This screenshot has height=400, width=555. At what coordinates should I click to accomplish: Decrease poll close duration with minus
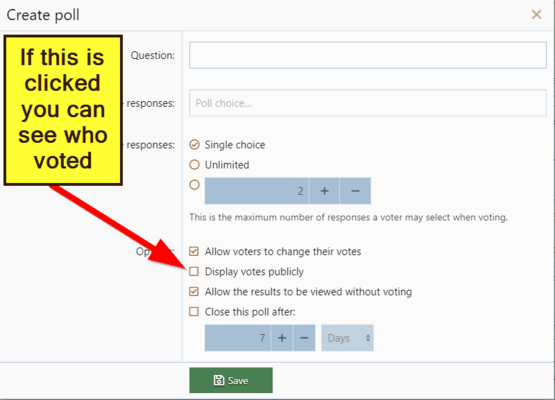[304, 338]
